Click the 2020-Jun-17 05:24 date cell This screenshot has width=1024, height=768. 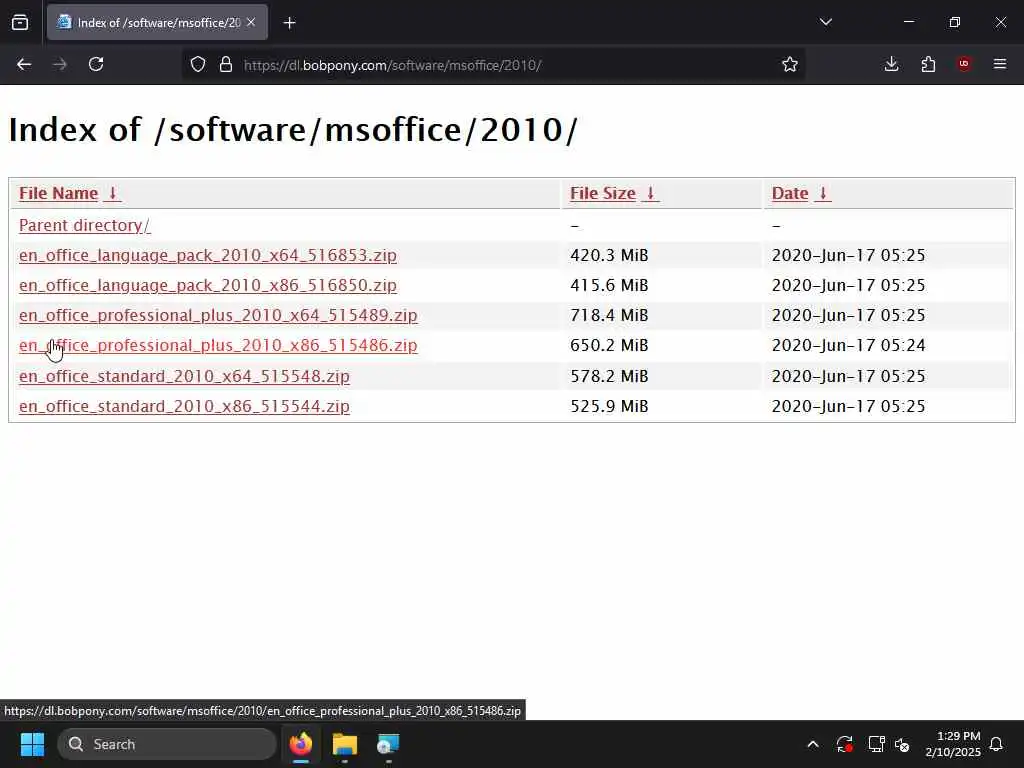pos(848,345)
